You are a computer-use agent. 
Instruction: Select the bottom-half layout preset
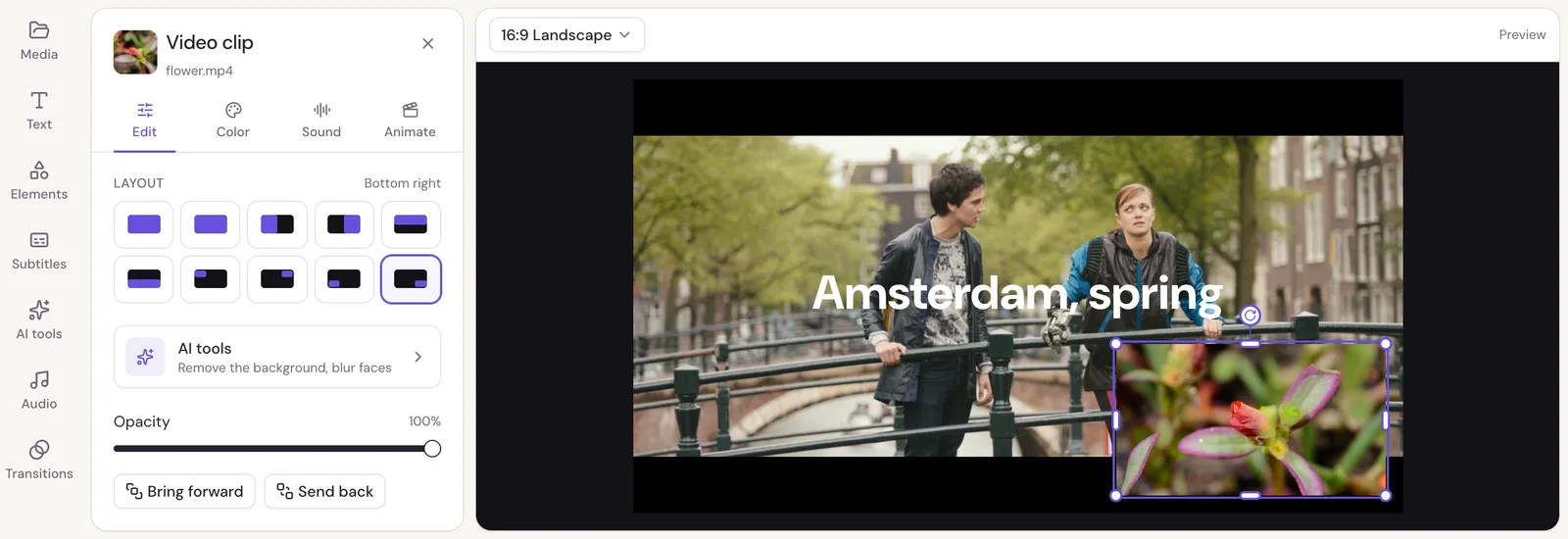point(144,279)
